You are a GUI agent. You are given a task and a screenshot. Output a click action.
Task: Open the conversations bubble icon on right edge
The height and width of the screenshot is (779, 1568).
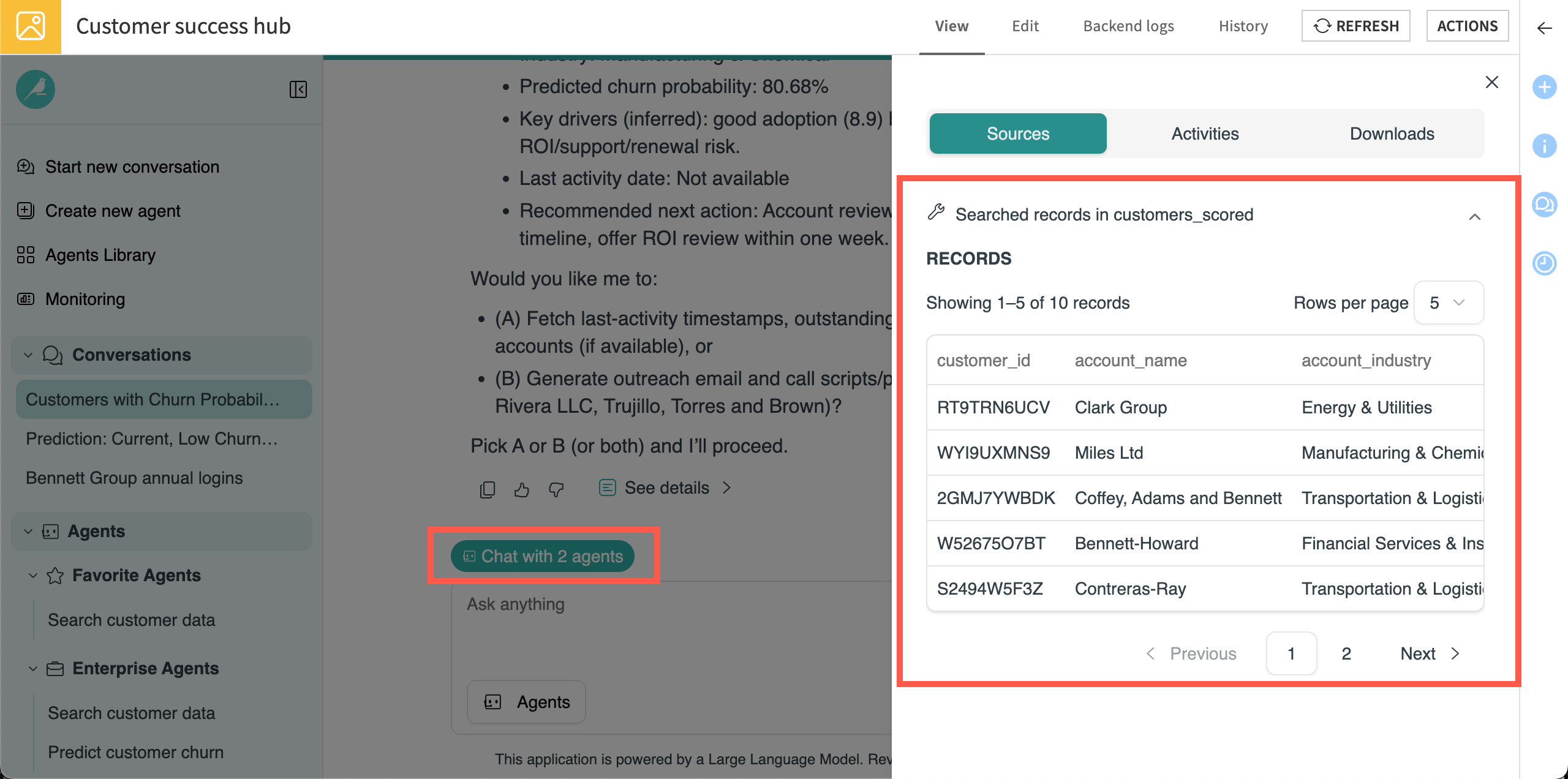pyautogui.click(x=1545, y=205)
